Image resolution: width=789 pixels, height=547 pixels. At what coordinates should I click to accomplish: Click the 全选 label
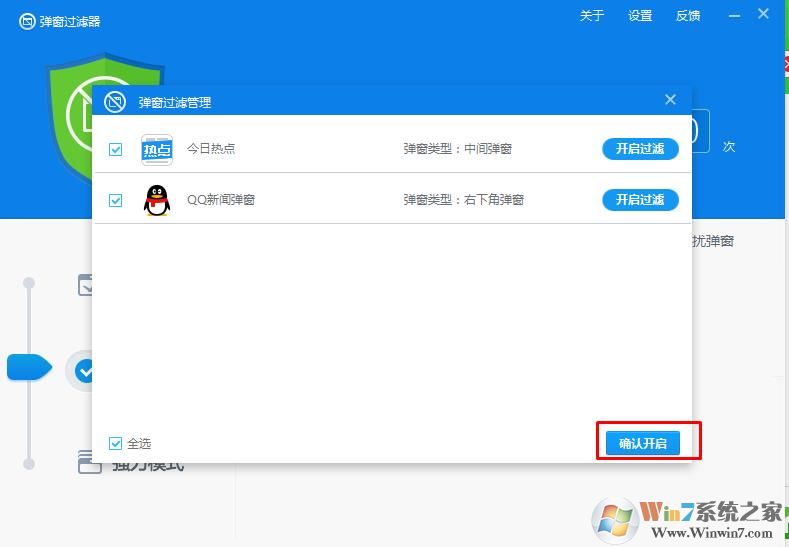click(x=139, y=443)
